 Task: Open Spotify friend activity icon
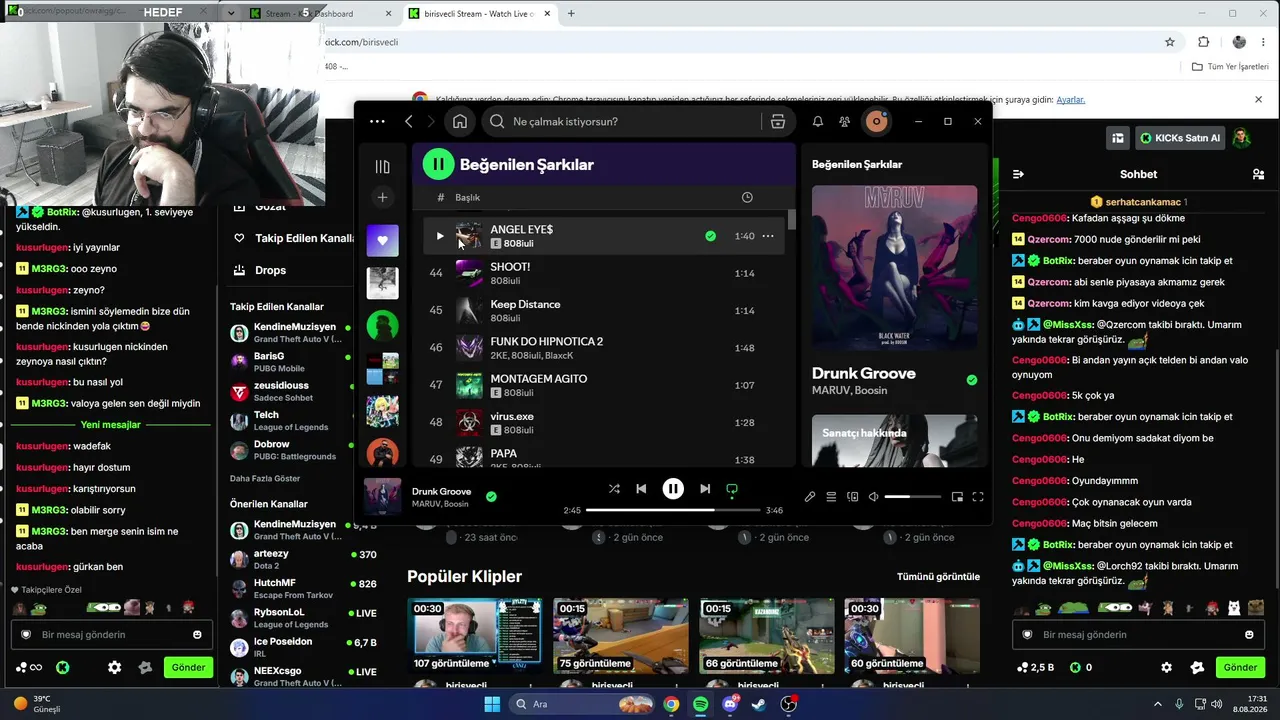click(x=845, y=121)
